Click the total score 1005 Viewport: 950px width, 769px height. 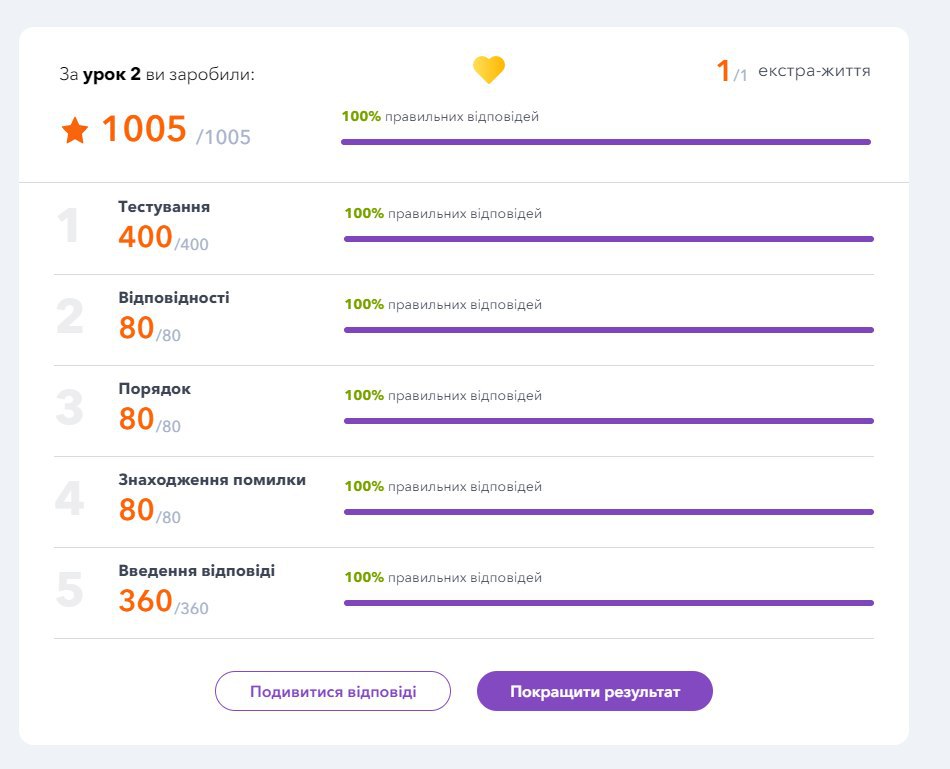coord(144,129)
